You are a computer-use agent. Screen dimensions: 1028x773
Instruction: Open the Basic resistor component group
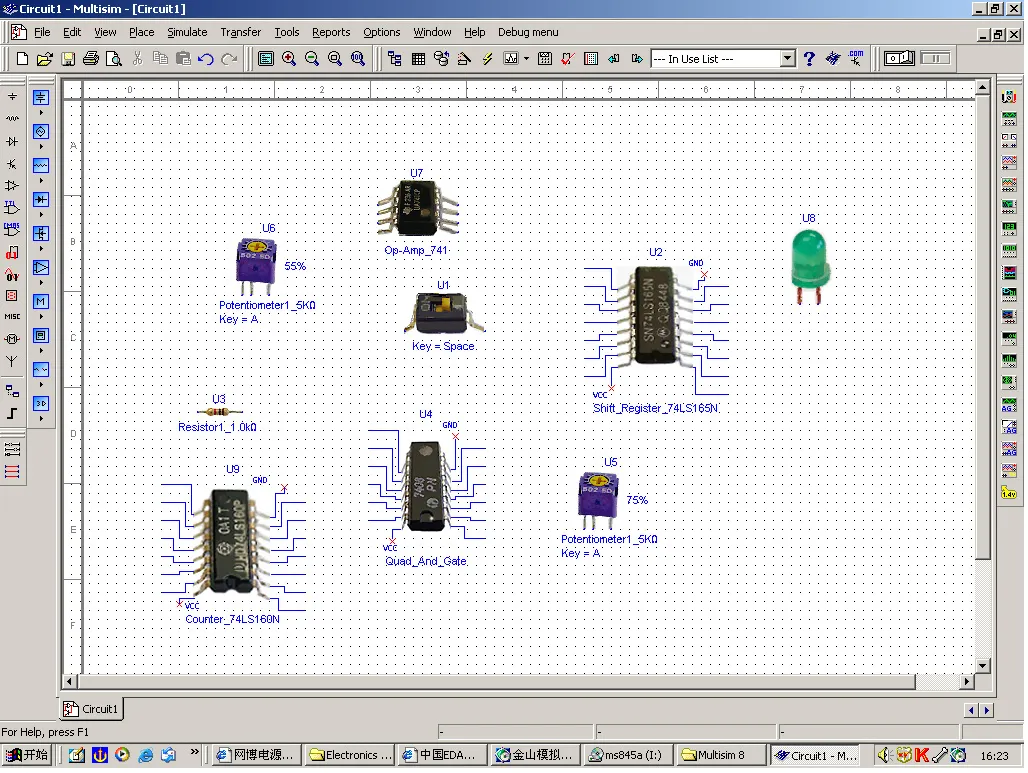[x=12, y=119]
